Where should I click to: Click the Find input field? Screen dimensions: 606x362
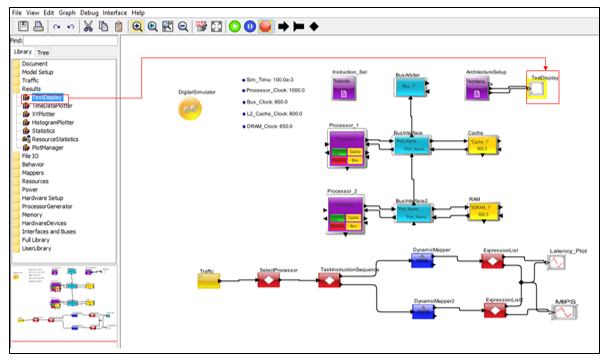pyautogui.click(x=70, y=40)
